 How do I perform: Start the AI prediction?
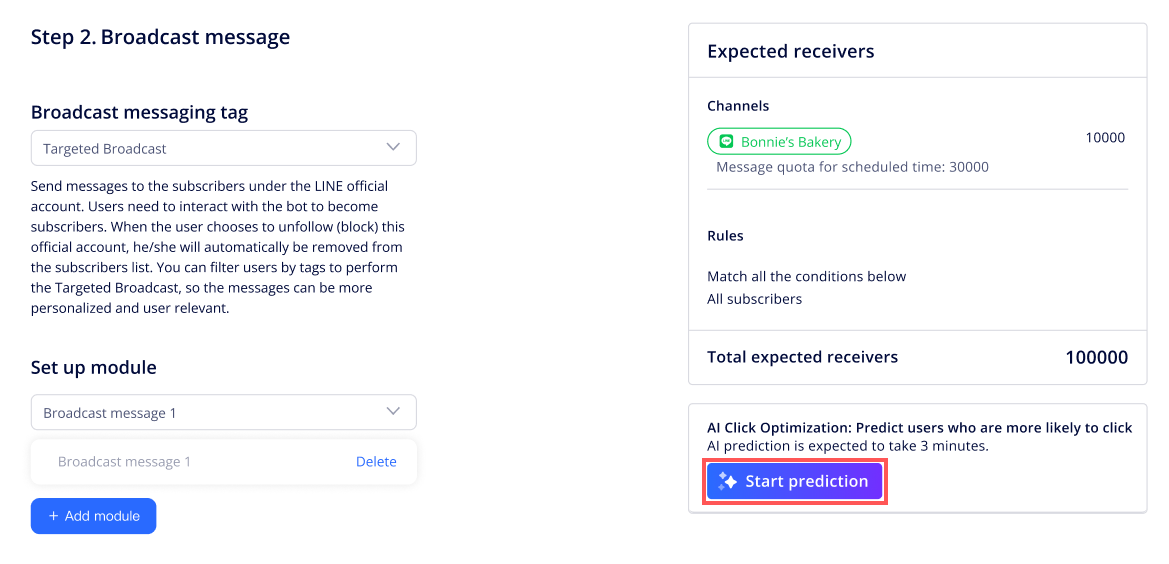click(x=794, y=481)
